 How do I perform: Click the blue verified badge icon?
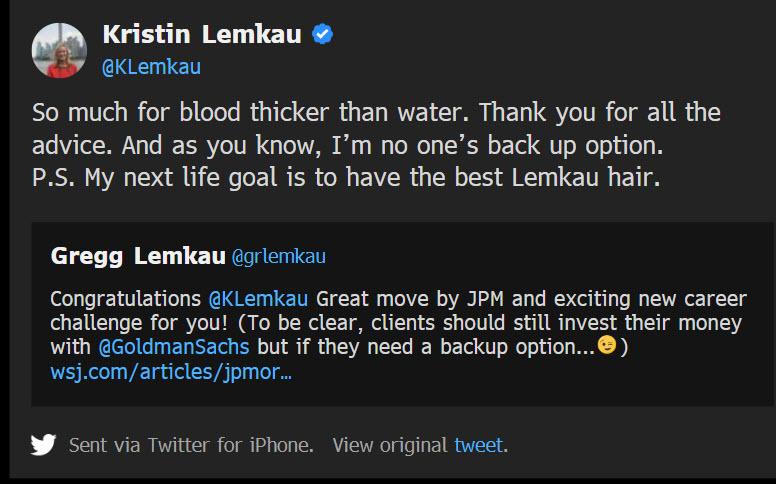pyautogui.click(x=323, y=35)
